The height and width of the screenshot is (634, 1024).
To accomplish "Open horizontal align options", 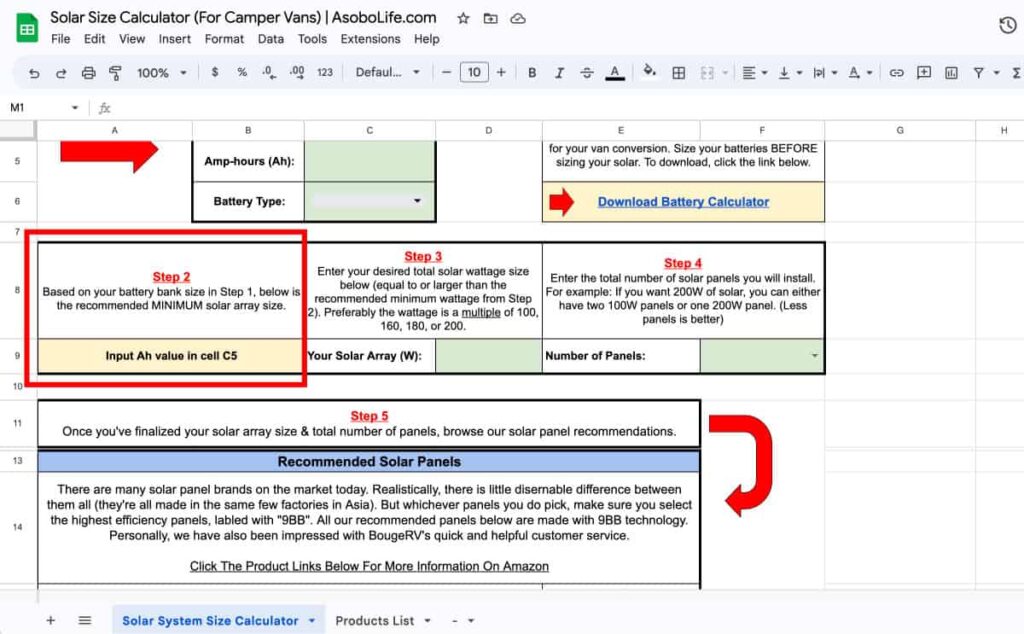I will click(754, 73).
